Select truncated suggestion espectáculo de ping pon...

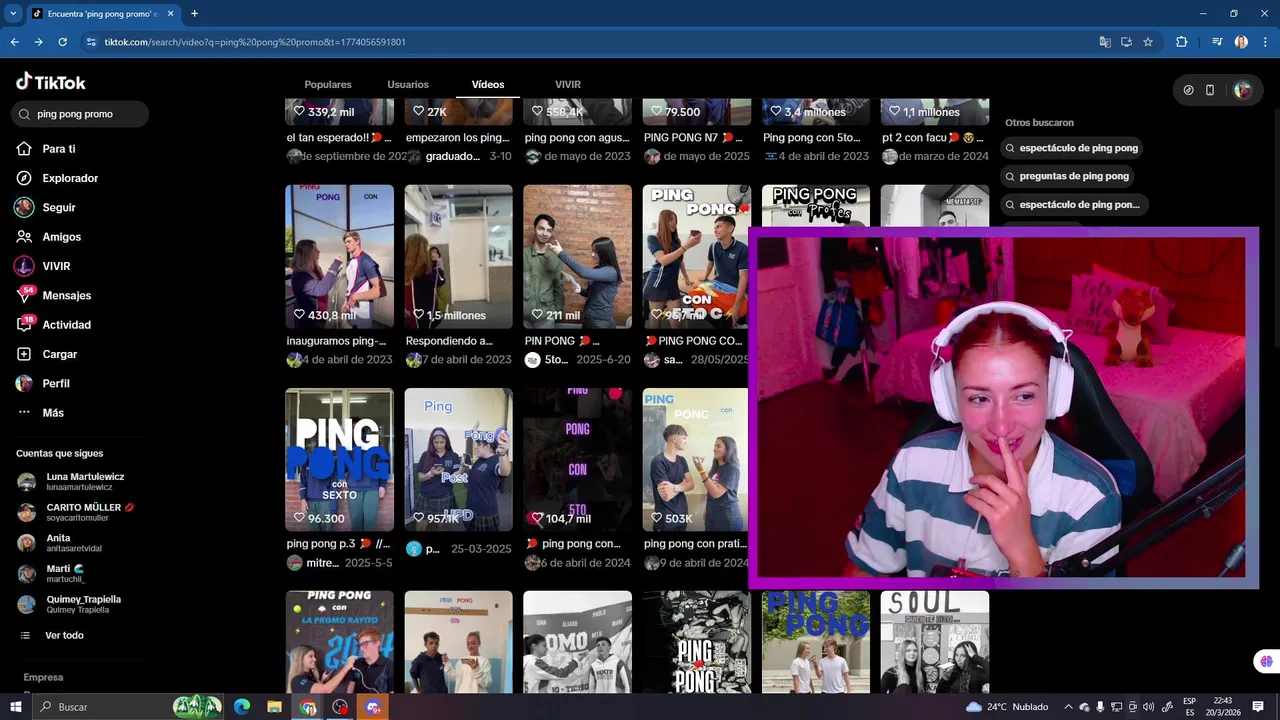pos(1072,204)
